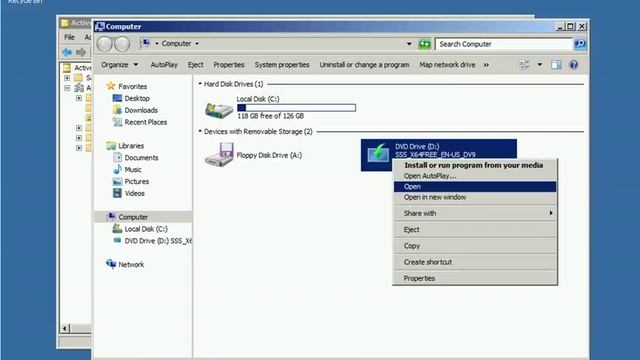Click the Forward navigation button in Computer window
640x360 pixels.
122,44
